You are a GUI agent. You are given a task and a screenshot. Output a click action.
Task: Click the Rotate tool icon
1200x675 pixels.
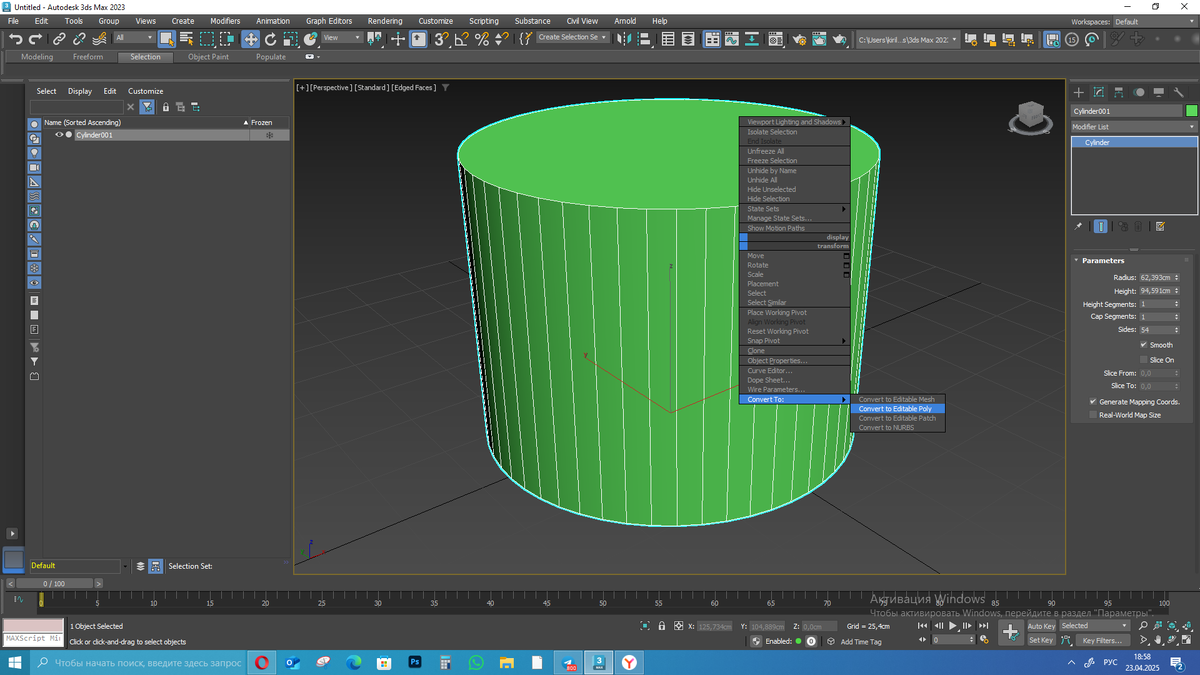[x=270, y=39]
